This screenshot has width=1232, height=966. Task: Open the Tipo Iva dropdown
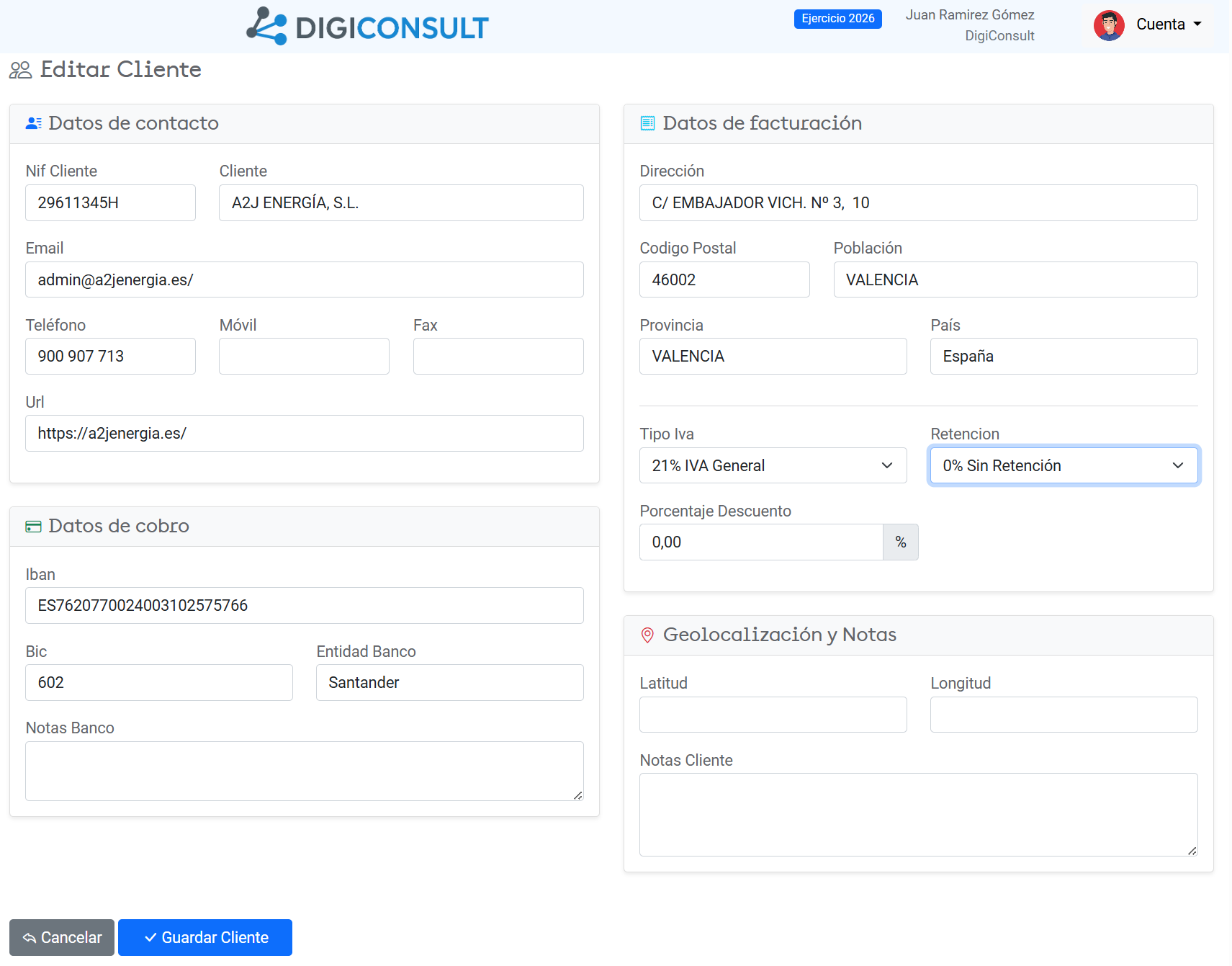773,465
